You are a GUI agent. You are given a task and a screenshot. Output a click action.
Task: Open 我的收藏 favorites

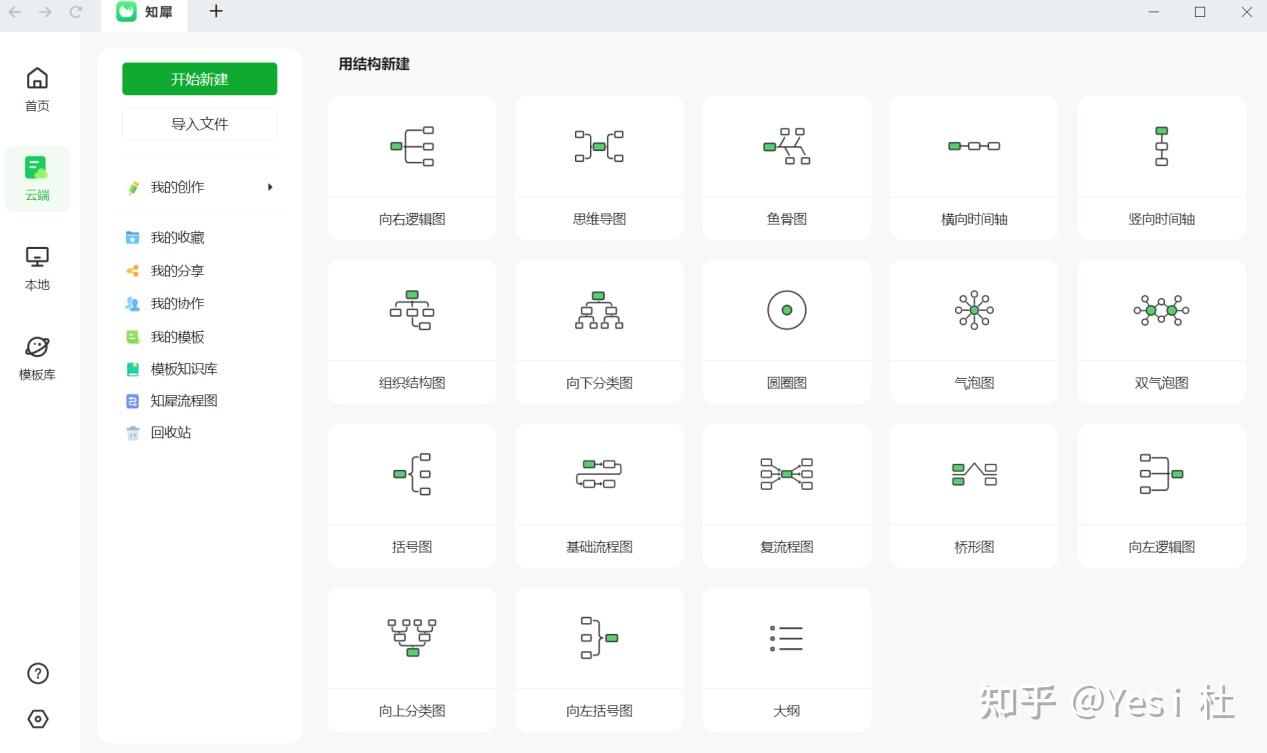[177, 237]
